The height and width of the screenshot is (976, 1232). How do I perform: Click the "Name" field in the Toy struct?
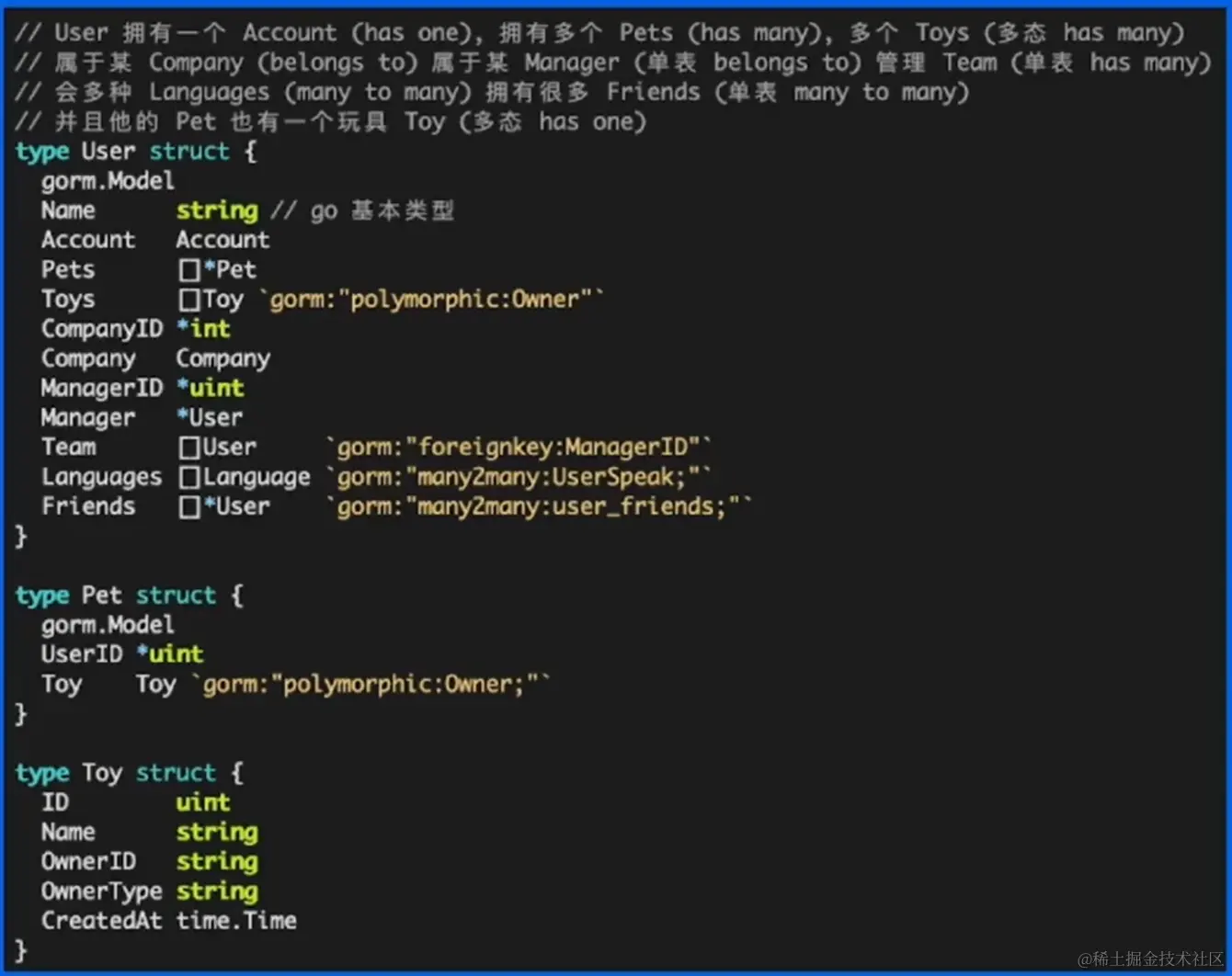[x=68, y=832]
